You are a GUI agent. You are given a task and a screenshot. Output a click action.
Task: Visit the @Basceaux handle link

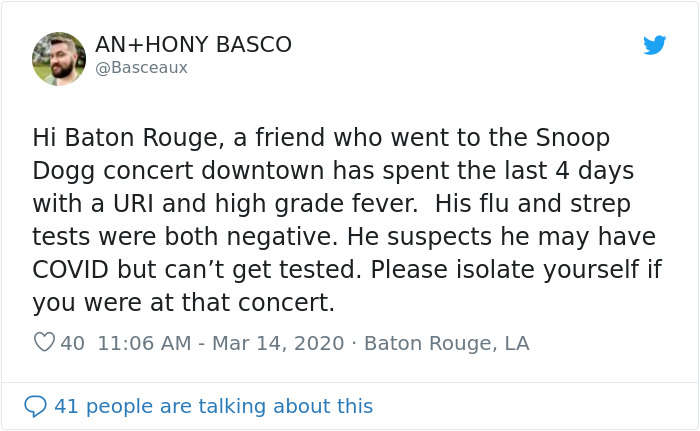pyautogui.click(x=141, y=68)
